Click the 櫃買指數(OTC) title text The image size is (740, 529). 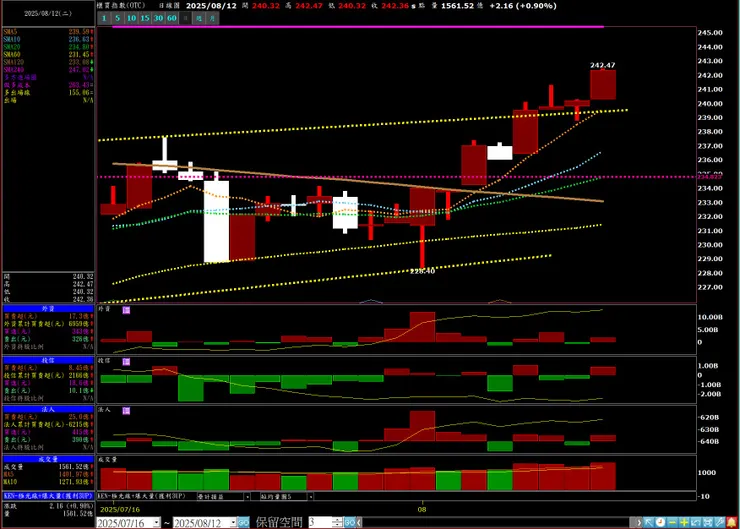tap(120, 6)
